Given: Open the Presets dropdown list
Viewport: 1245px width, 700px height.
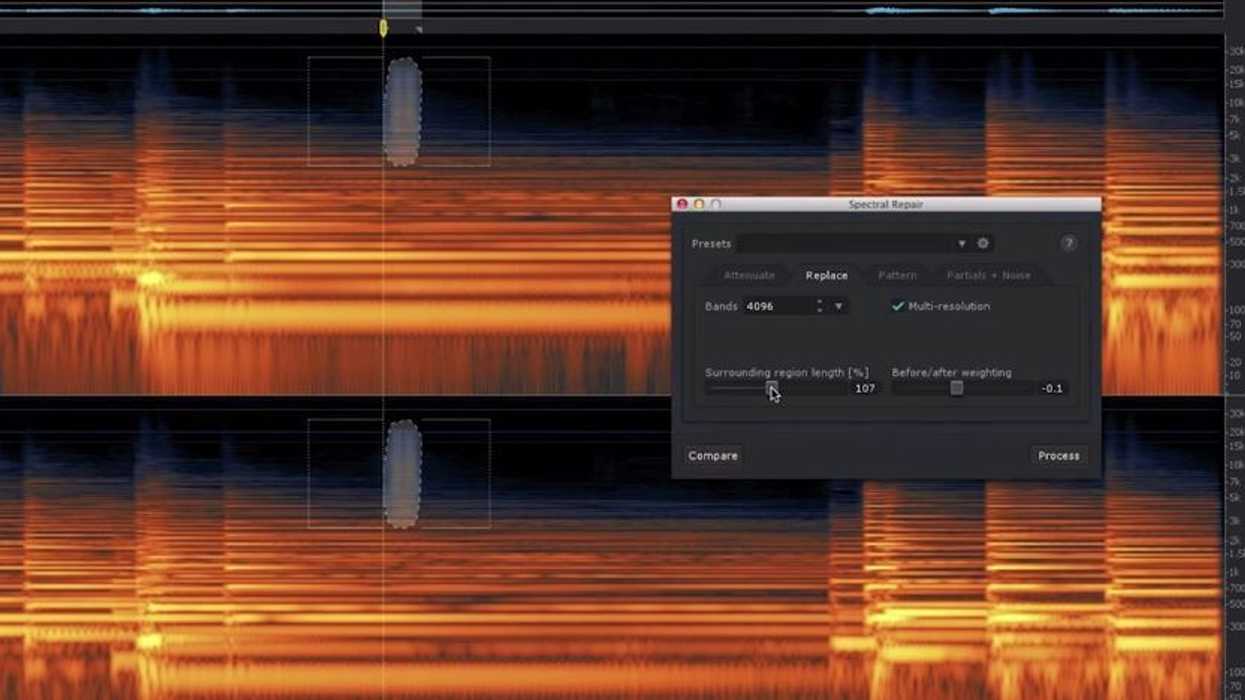Looking at the screenshot, I should pyautogui.click(x=853, y=244).
